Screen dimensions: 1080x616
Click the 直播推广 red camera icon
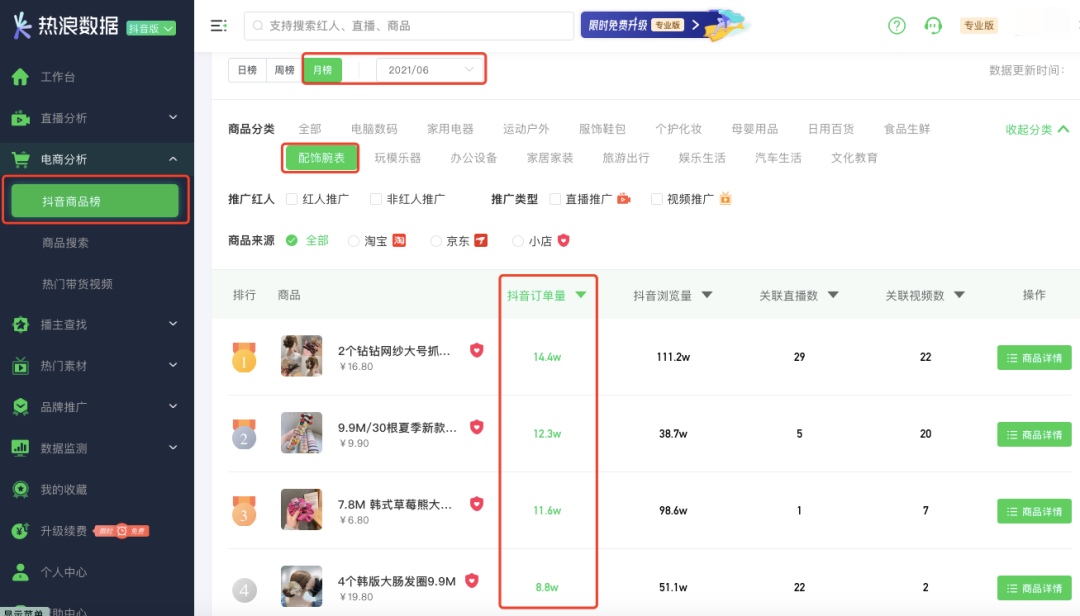click(x=623, y=198)
